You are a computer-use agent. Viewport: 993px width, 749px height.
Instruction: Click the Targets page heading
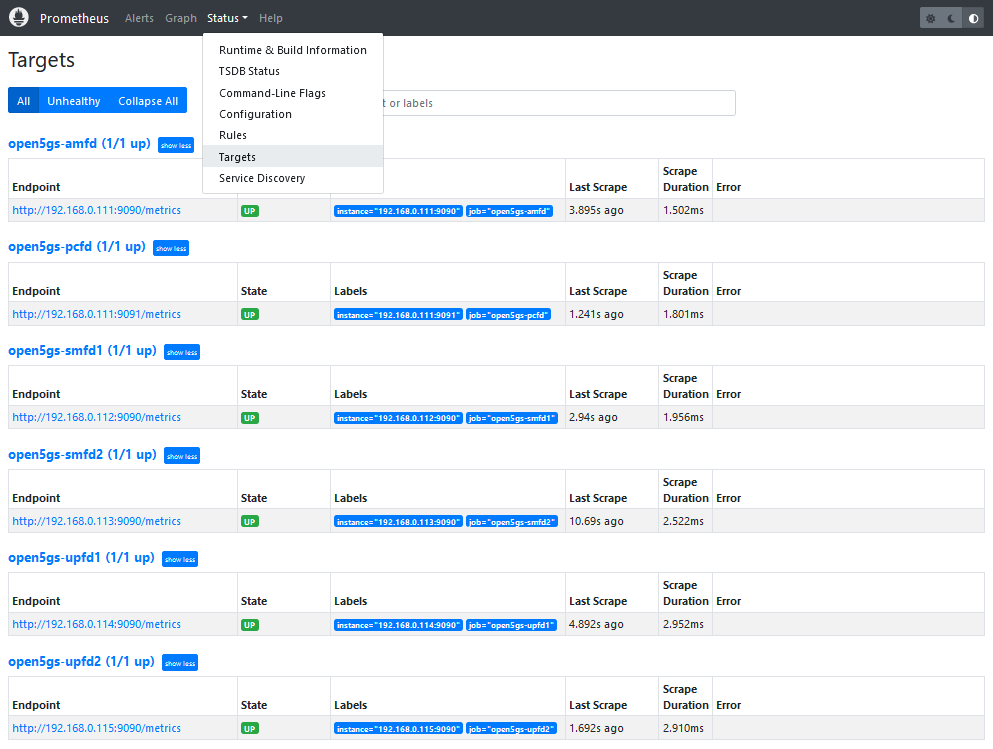[41, 60]
